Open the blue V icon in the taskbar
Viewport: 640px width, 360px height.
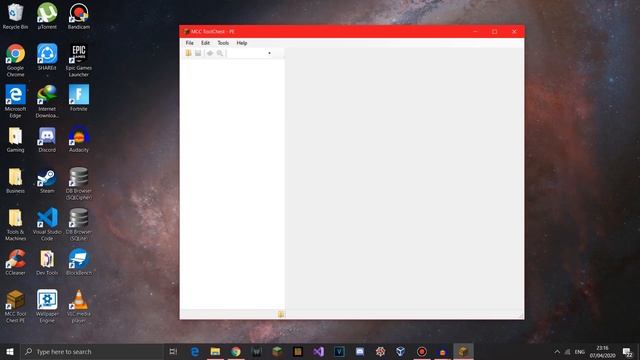pyautogui.click(x=339, y=351)
